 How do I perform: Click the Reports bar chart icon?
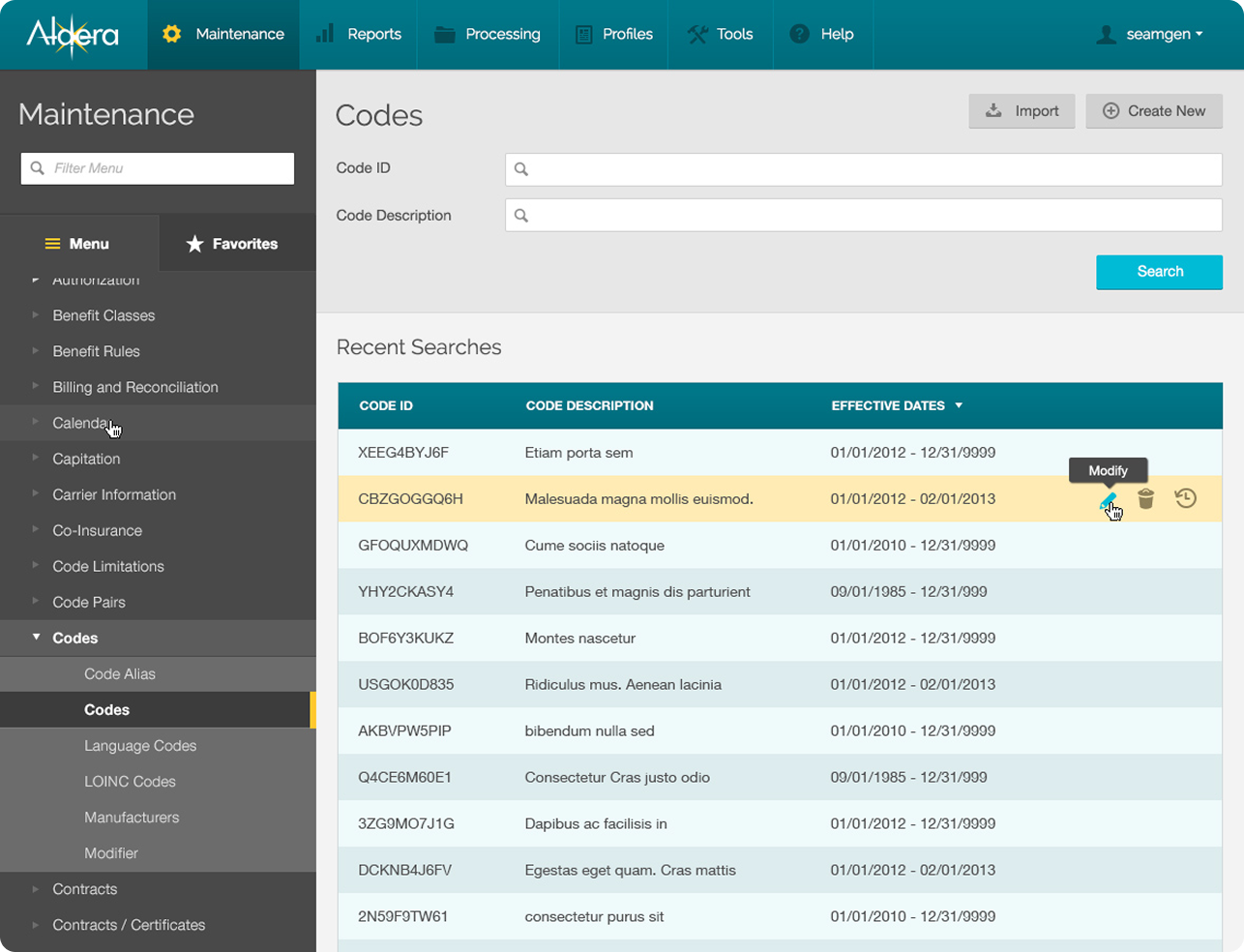click(325, 34)
